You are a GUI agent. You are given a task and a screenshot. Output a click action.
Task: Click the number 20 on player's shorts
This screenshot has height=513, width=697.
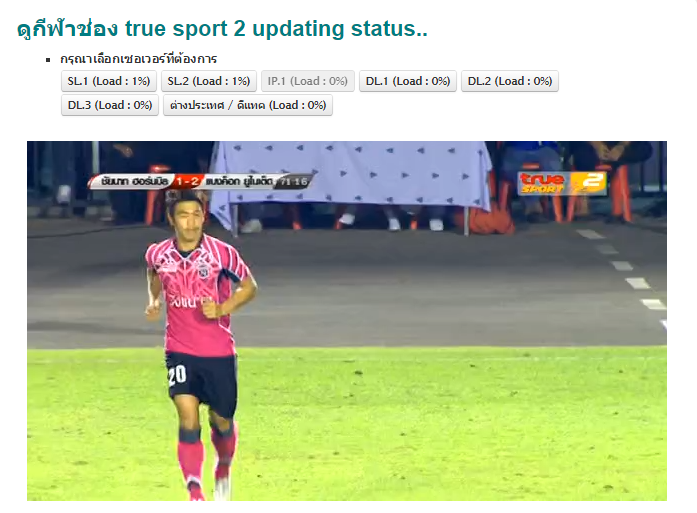click(177, 375)
